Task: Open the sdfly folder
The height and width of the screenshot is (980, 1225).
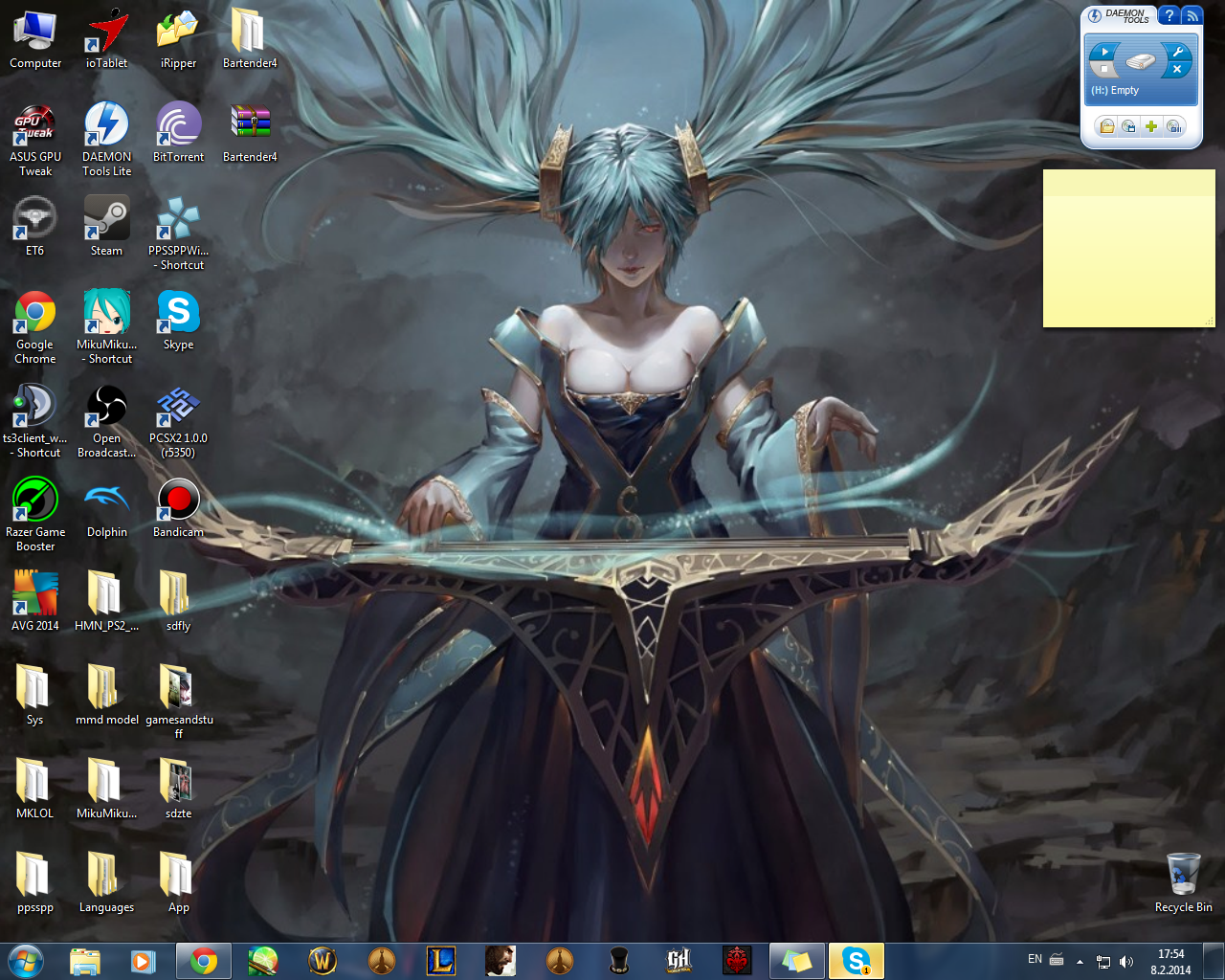Action: 178,601
